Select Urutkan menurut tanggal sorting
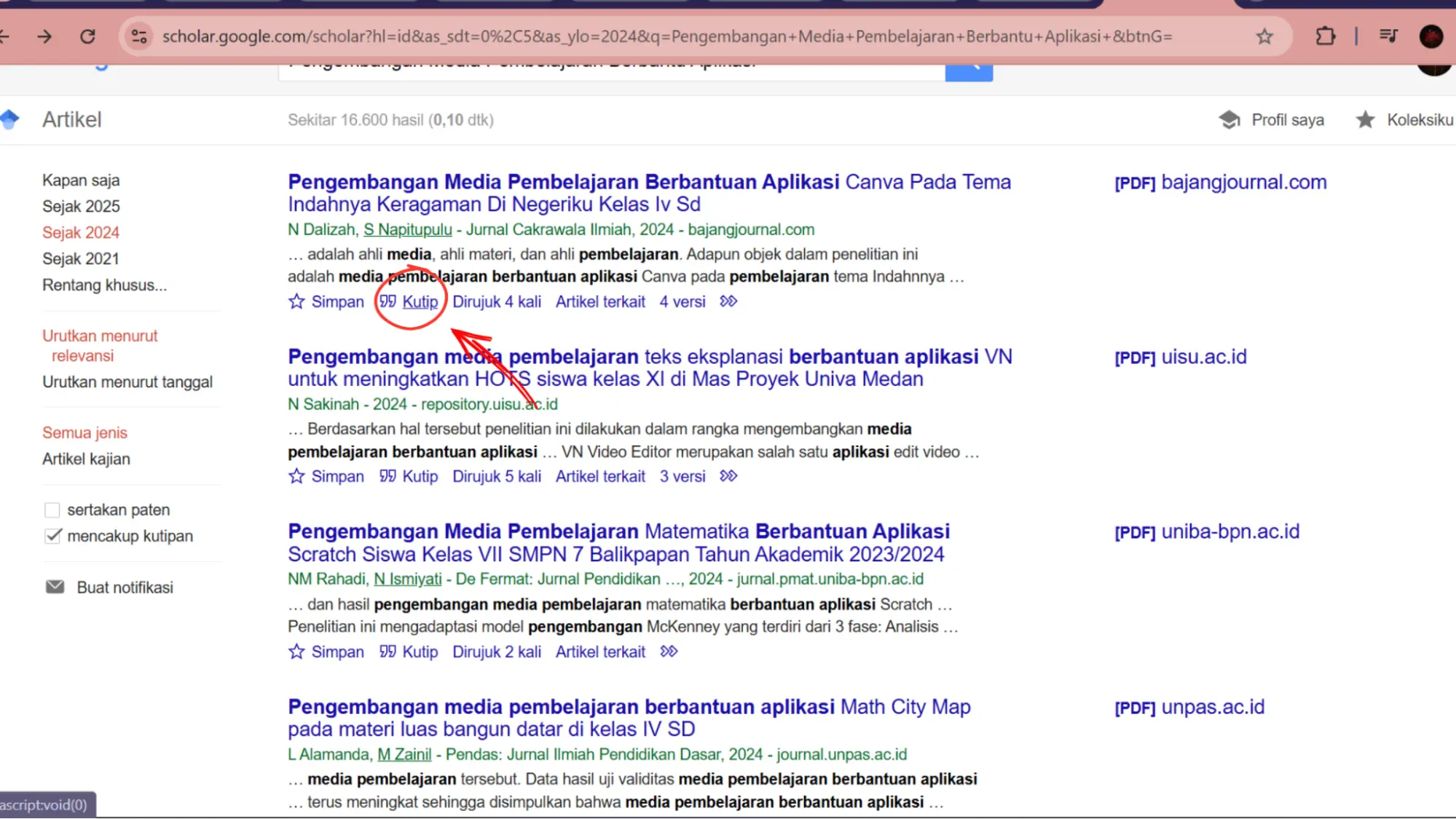 127,381
